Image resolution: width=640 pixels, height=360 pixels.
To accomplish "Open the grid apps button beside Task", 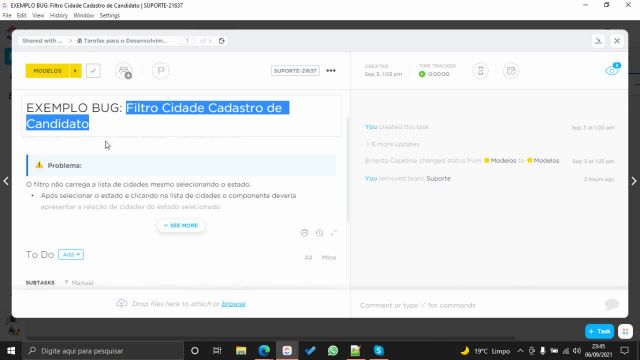I will [625, 331].
